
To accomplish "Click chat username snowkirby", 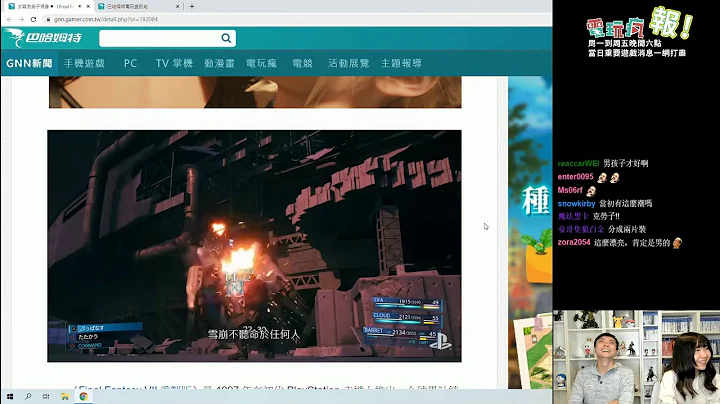I will coord(576,203).
